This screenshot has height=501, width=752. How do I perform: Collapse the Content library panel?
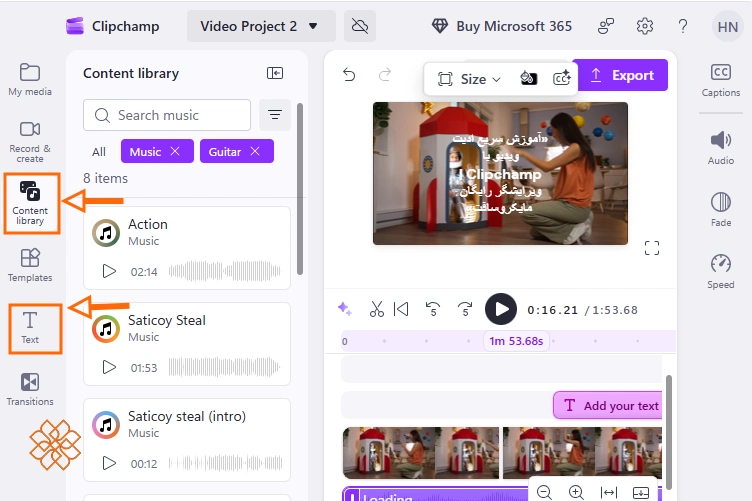(x=275, y=73)
